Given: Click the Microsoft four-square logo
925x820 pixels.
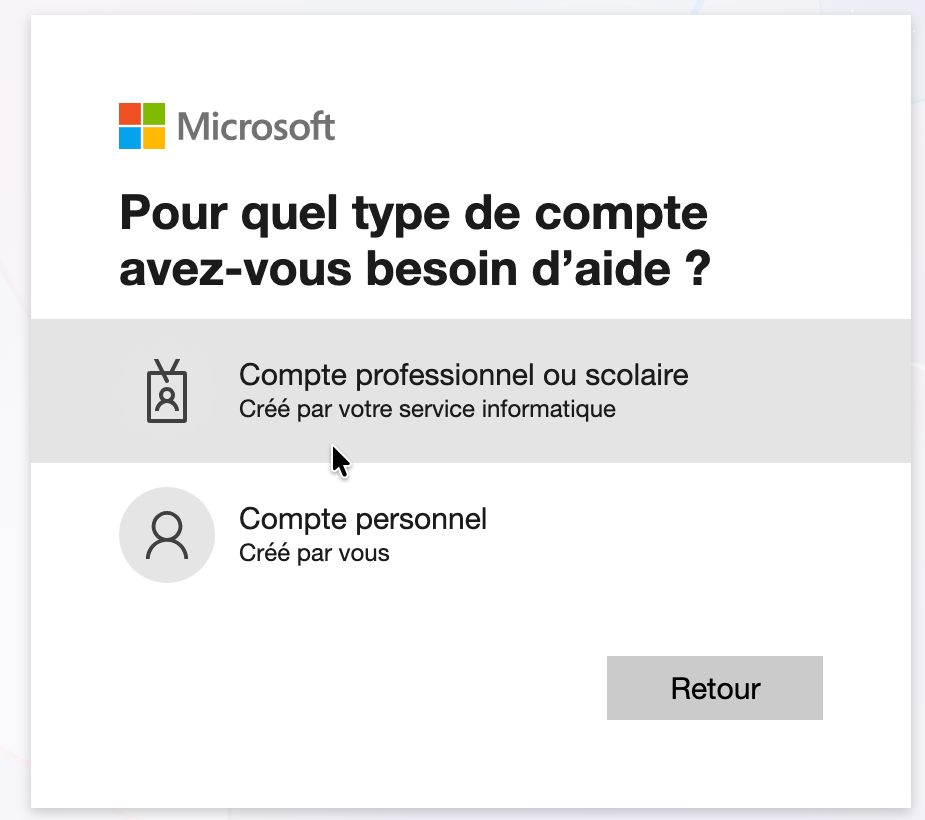Looking at the screenshot, I should [142, 125].
